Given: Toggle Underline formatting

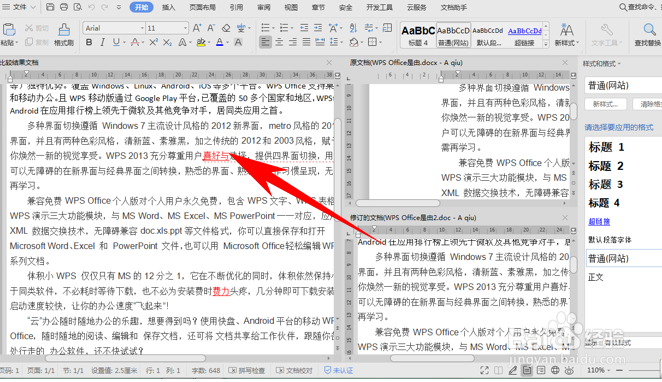Looking at the screenshot, I should pos(116,42).
